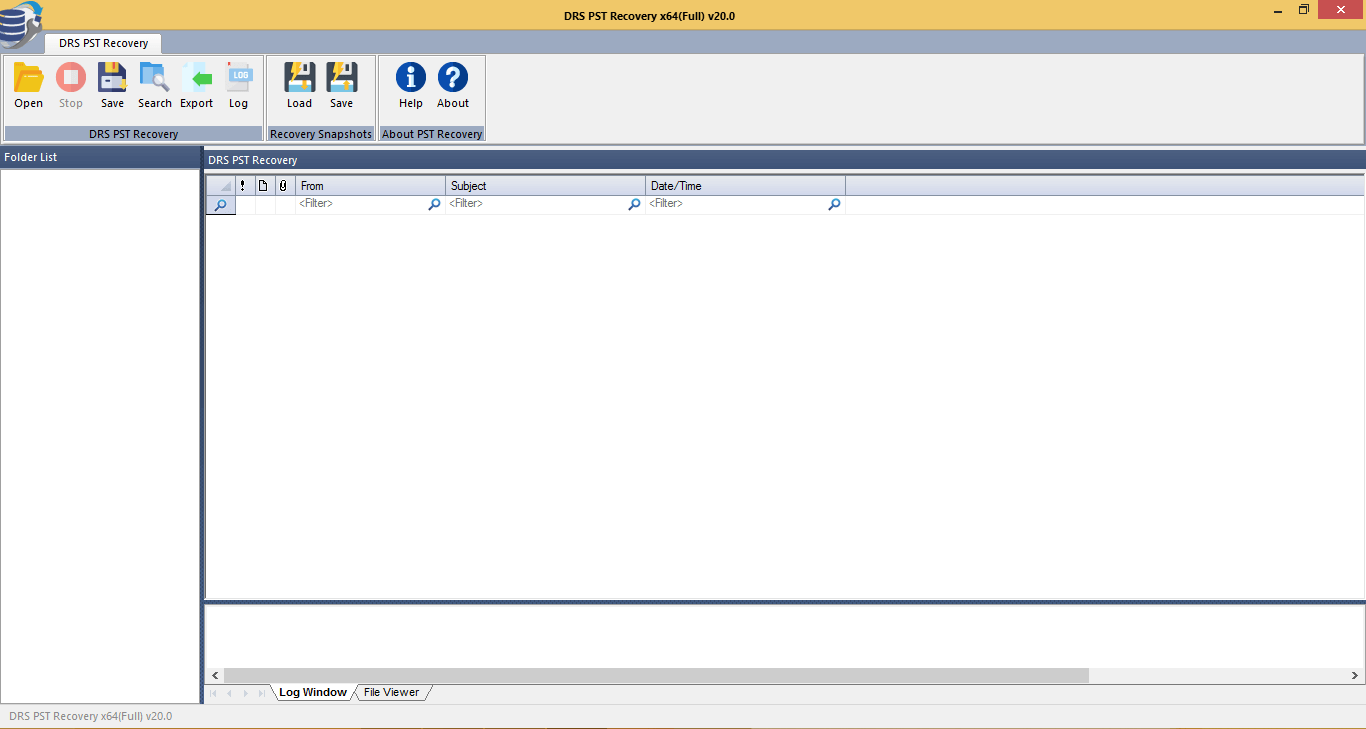Switch to the DRS PST Recovery ribbon tab
The image size is (1366, 729).
(x=104, y=43)
